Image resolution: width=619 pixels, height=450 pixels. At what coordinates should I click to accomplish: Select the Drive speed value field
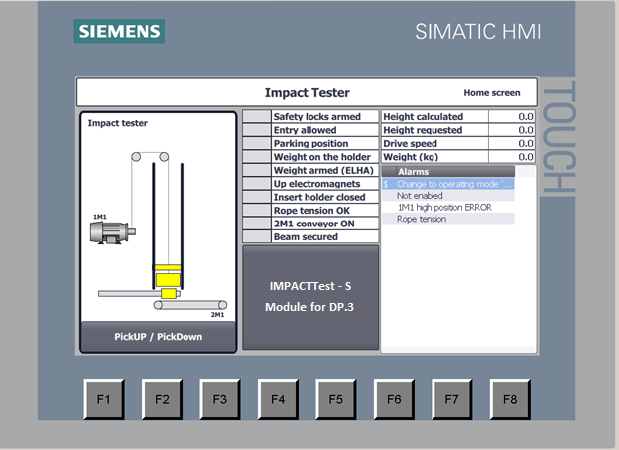tap(512, 143)
